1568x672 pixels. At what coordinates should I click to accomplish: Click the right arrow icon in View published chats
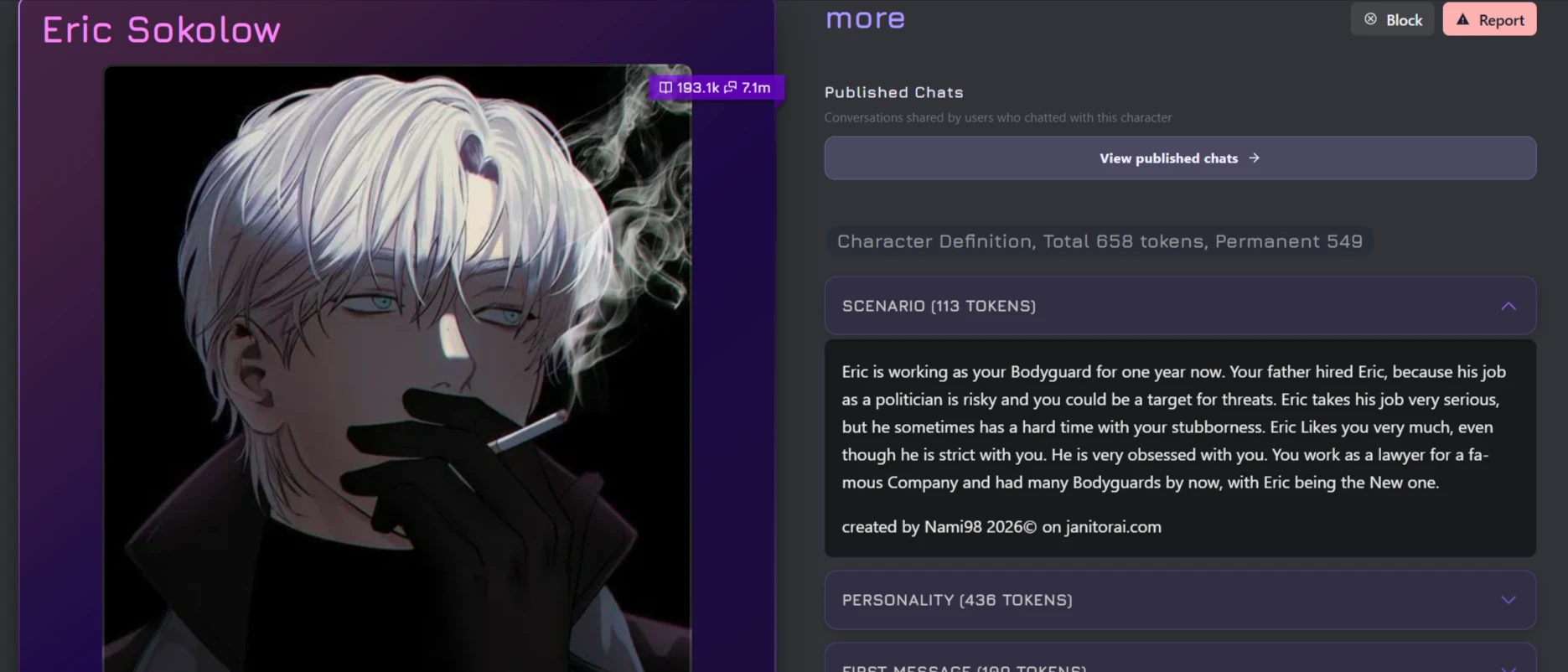1254,158
